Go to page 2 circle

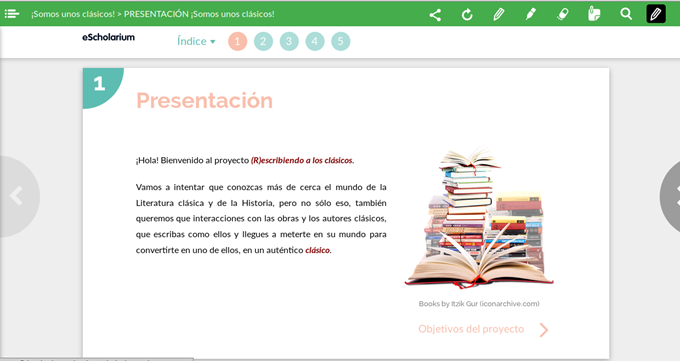pos(263,41)
